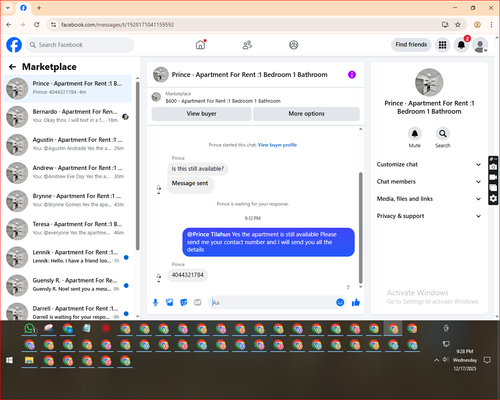Screen dimensions: 500x400
Task: Open the Teresa apartment conversation
Action: coord(68,229)
